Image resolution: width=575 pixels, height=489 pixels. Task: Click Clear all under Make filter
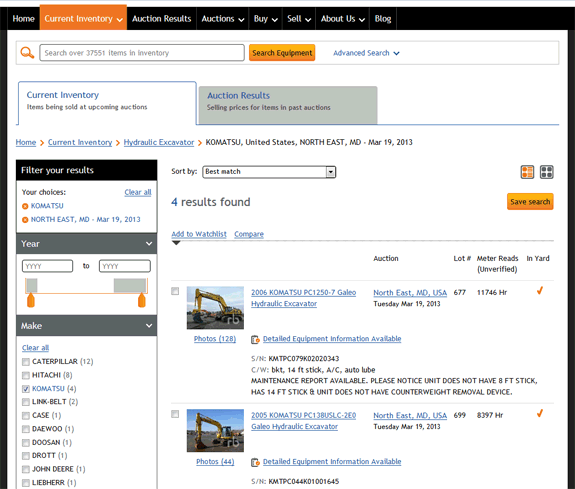pyautogui.click(x=36, y=348)
